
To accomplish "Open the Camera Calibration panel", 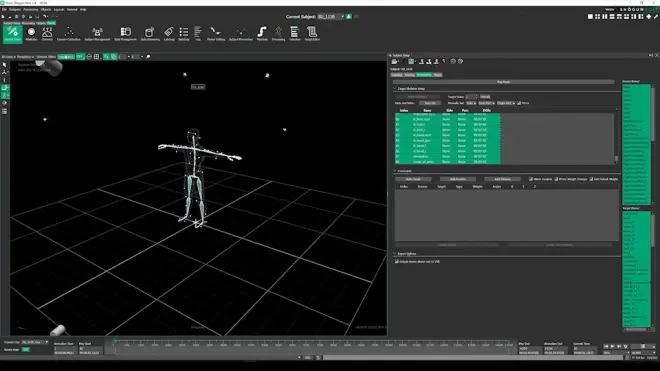I will 69,34.
